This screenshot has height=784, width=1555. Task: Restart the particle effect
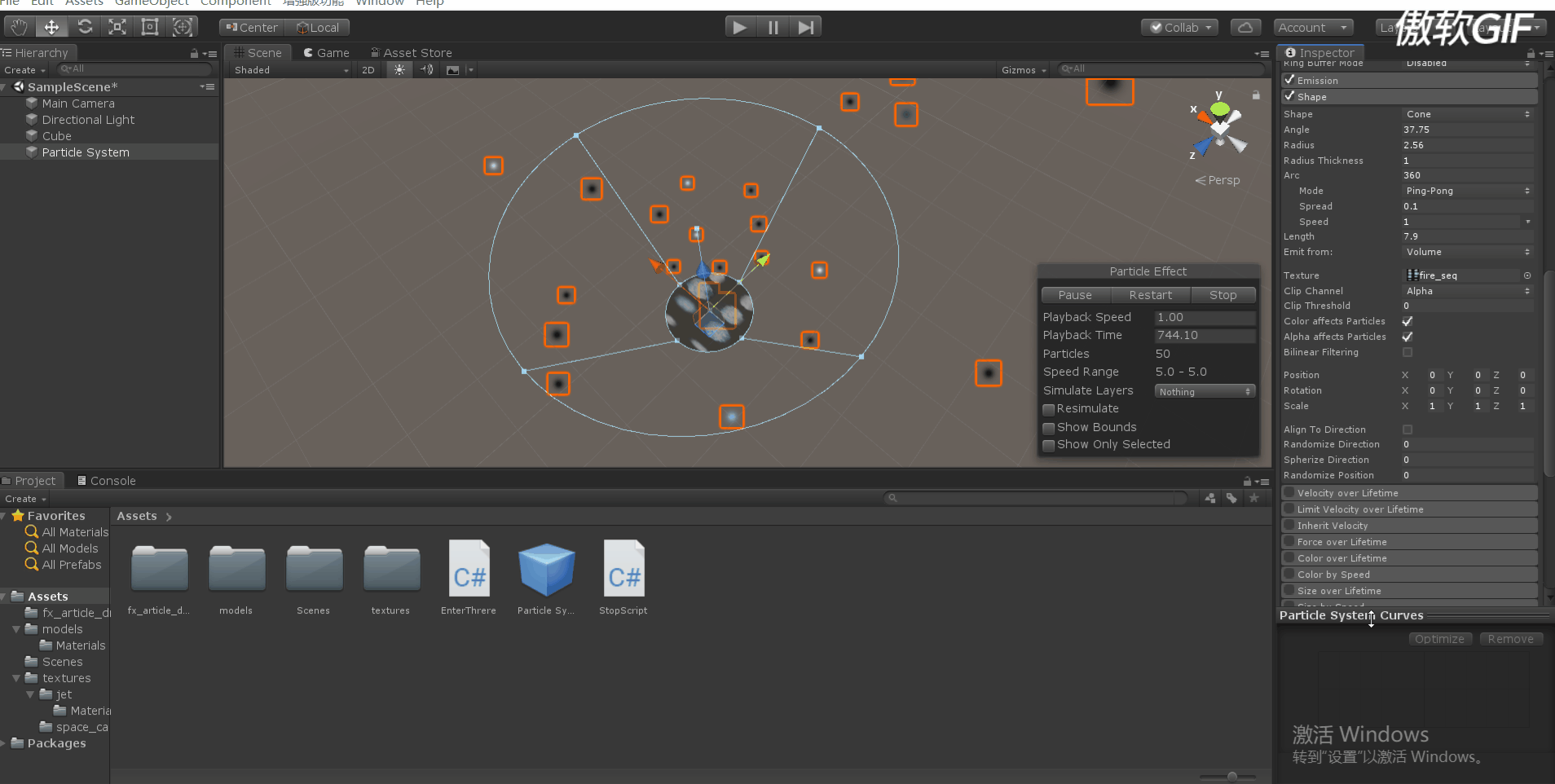[x=1151, y=295]
